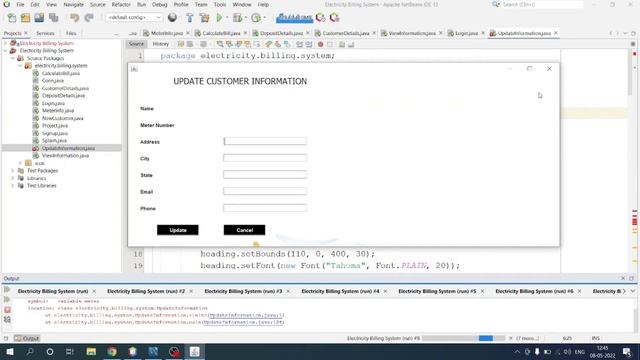Click the Build Project hammer icon
640x360 pixels.
click(190, 18)
